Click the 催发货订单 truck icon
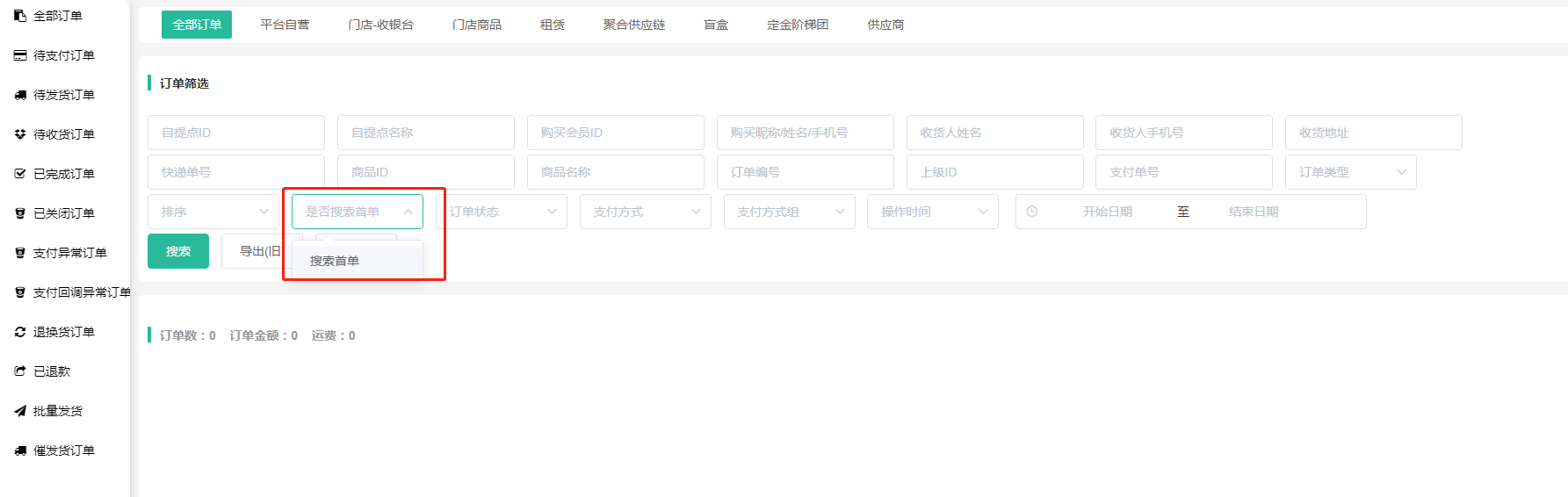 pos(20,450)
